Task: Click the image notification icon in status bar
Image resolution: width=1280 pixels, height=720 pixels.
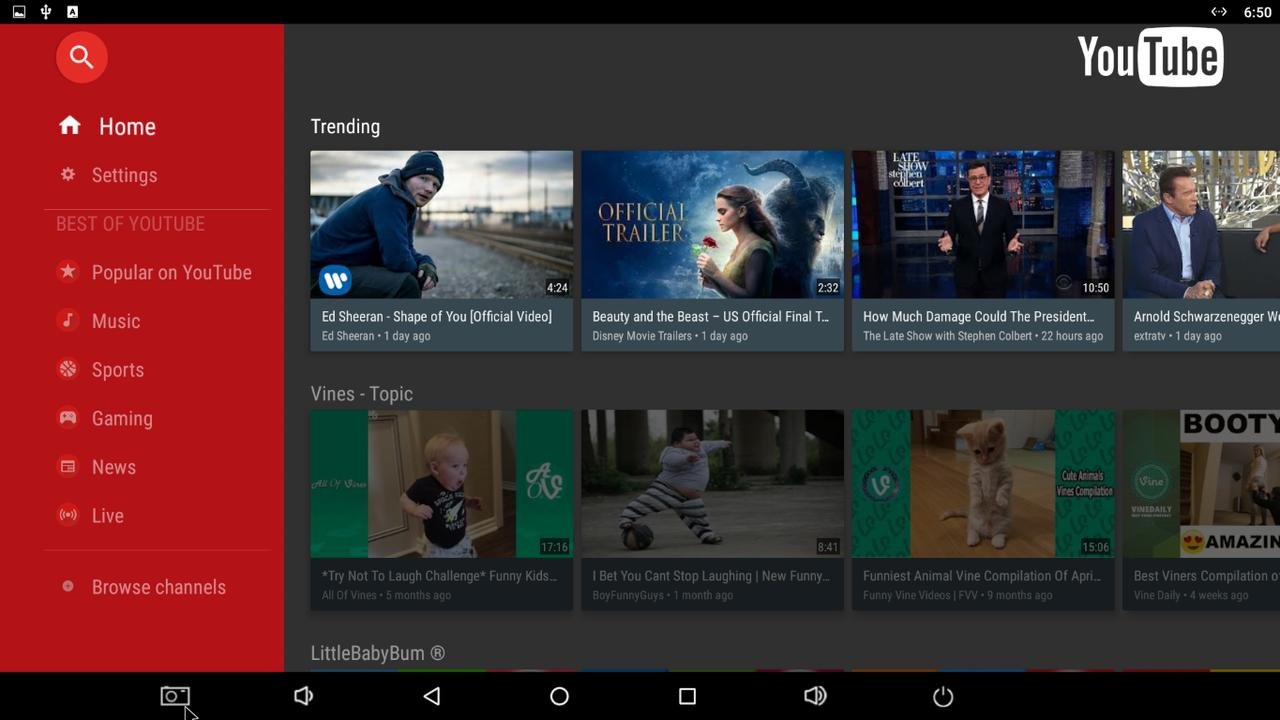Action: [x=19, y=12]
